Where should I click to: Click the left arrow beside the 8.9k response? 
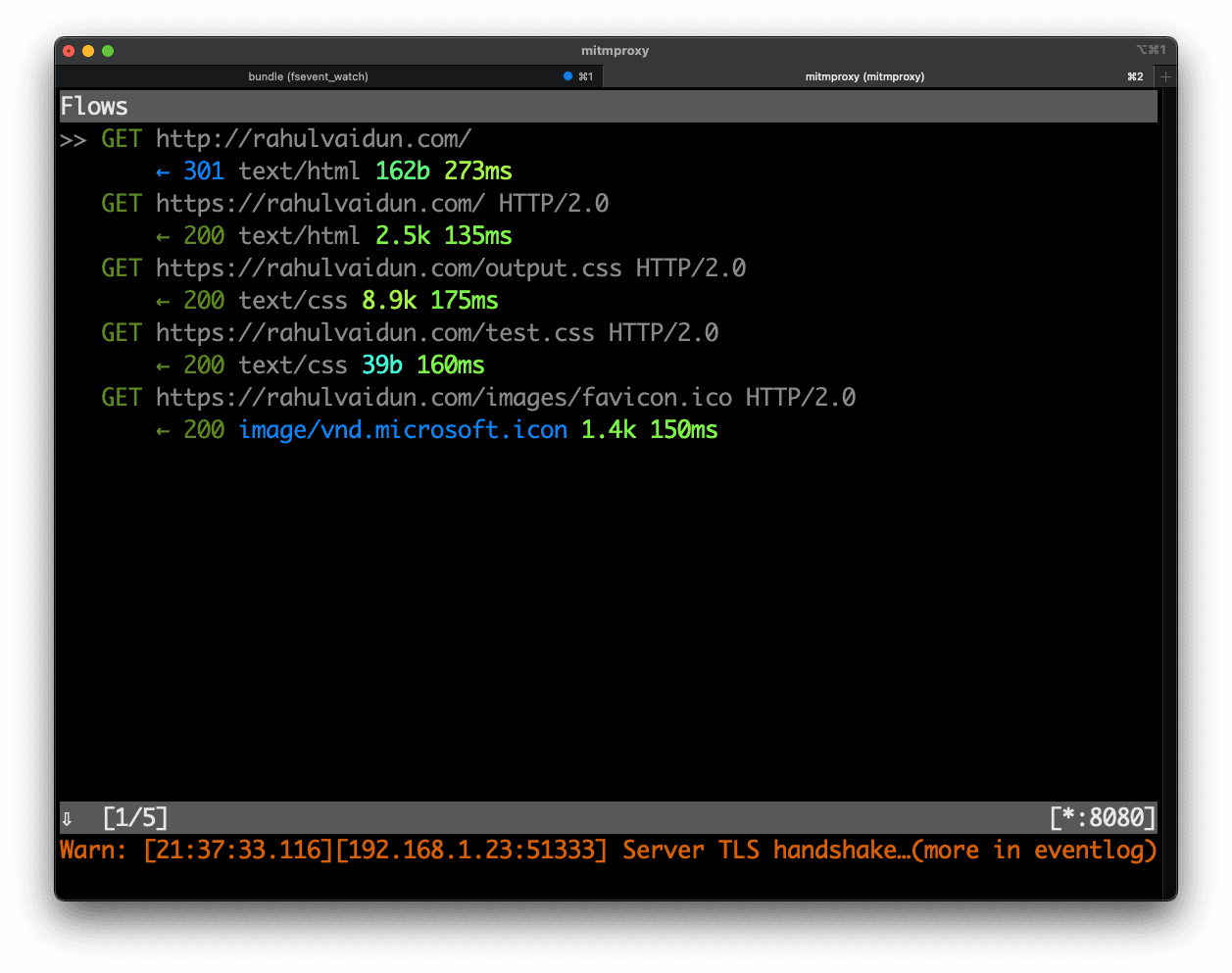[x=163, y=302]
